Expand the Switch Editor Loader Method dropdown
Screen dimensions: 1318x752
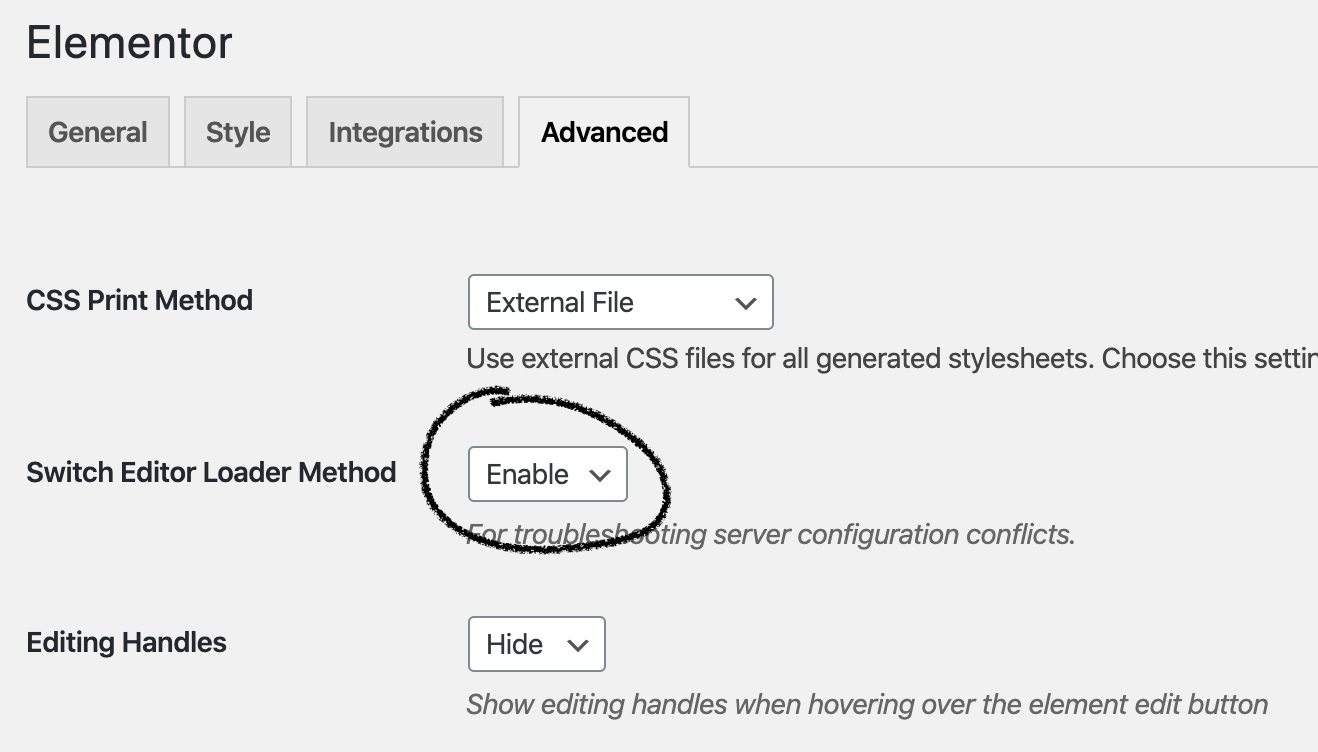[546, 474]
